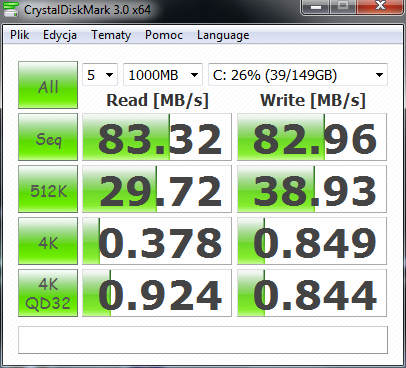
Task: Click the CrystalDiskMark app icon in title bar
Action: point(11,9)
